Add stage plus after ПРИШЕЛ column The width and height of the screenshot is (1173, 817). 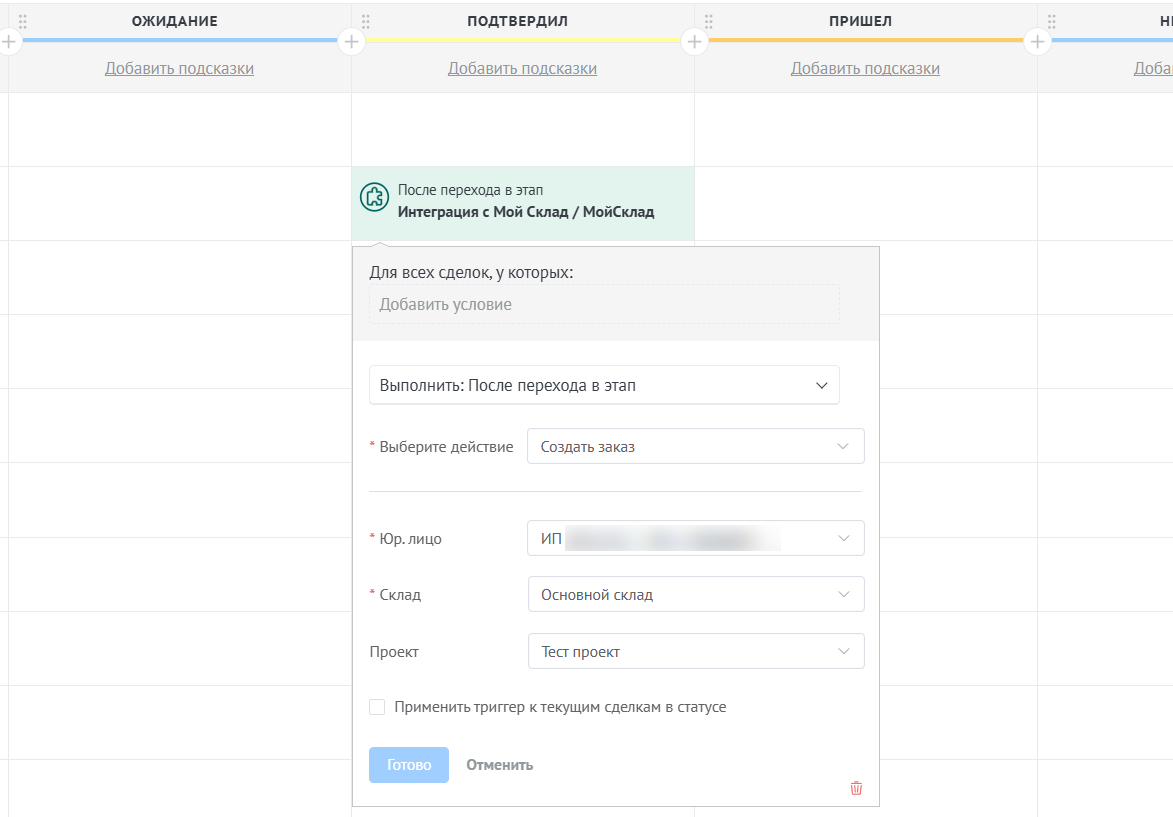[x=1038, y=41]
